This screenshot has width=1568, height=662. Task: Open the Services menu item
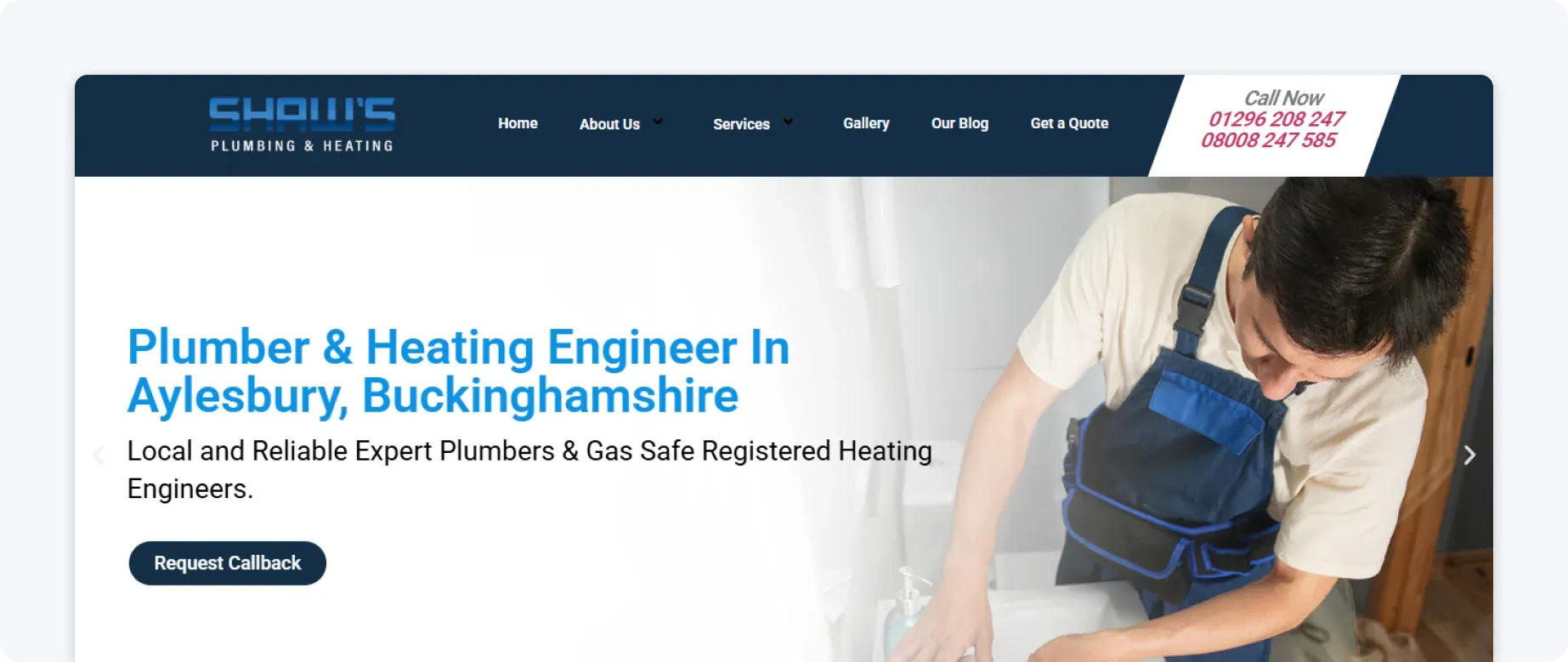coord(741,124)
